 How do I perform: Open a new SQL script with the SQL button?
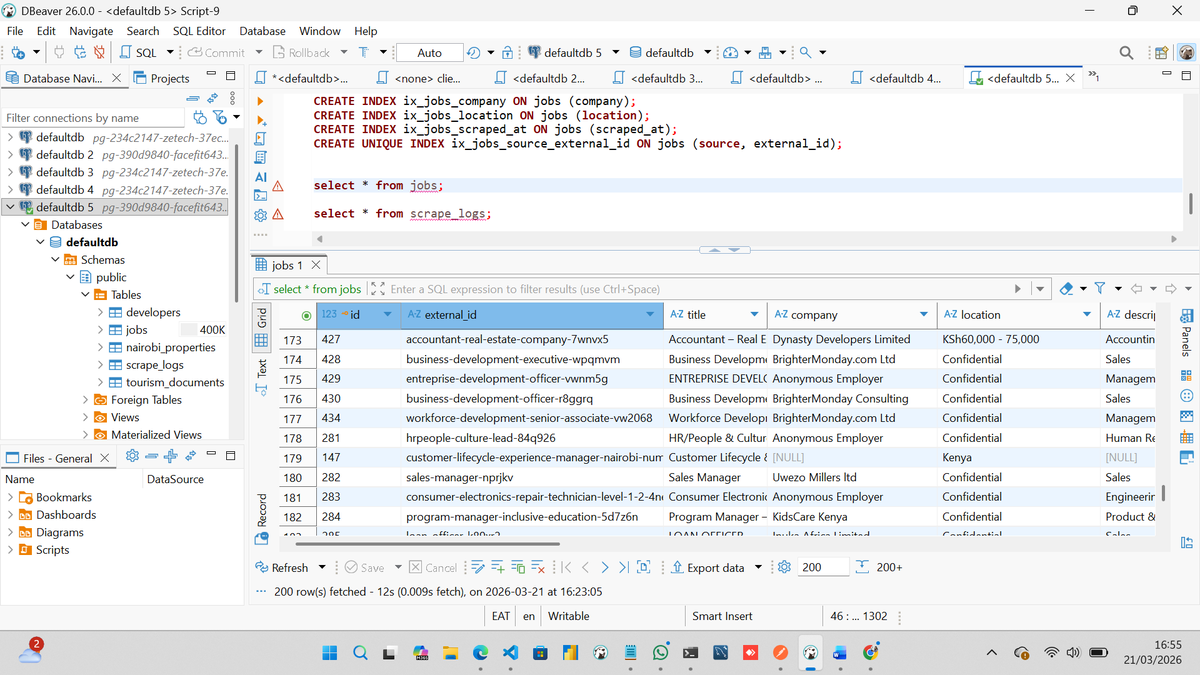[x=139, y=52]
